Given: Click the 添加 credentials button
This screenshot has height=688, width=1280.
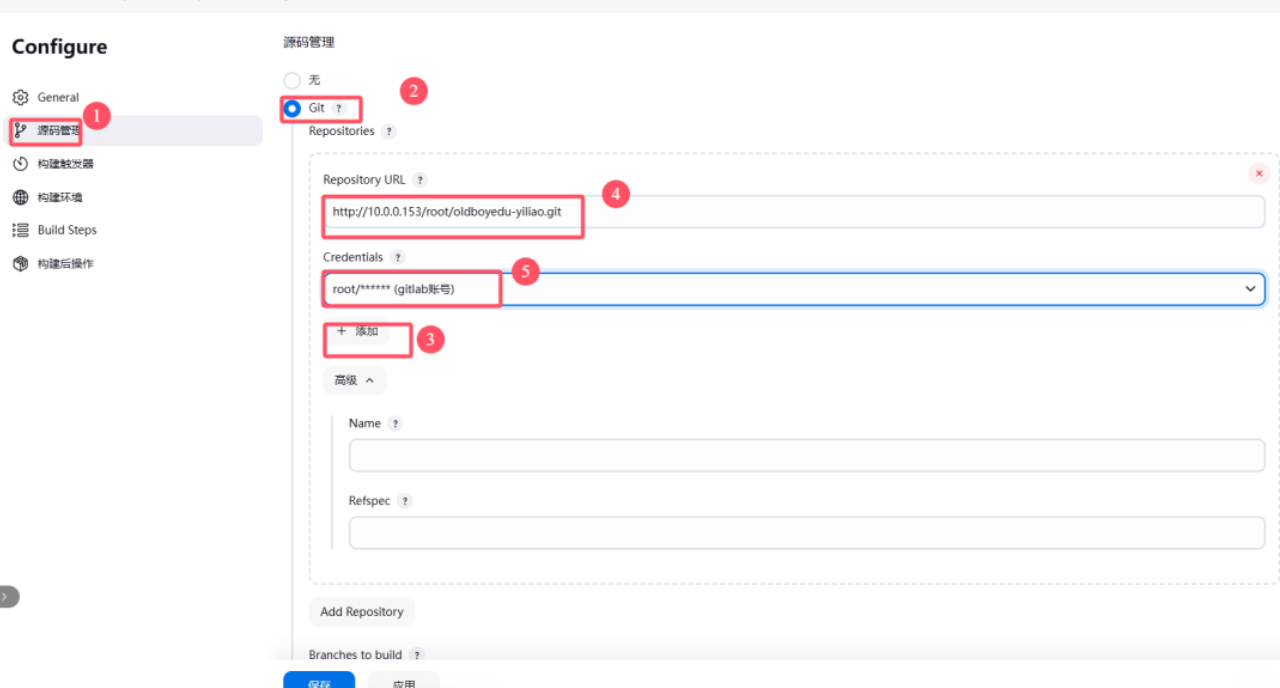Looking at the screenshot, I should click(x=357, y=331).
